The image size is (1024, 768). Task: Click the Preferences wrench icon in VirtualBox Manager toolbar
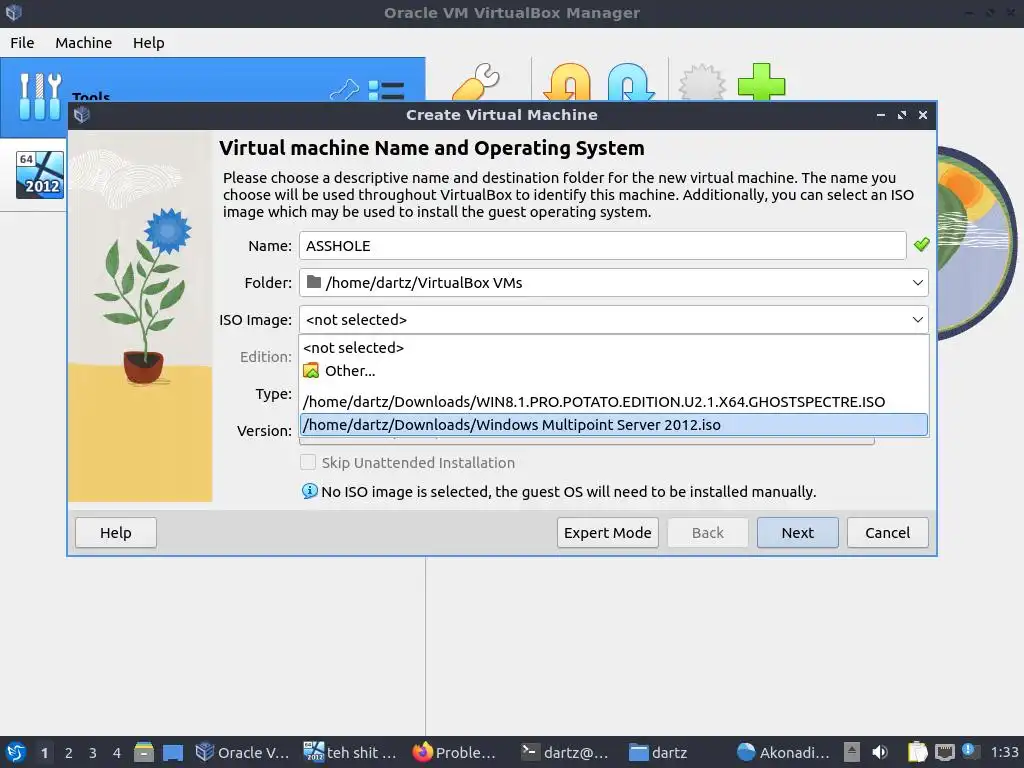click(x=475, y=82)
